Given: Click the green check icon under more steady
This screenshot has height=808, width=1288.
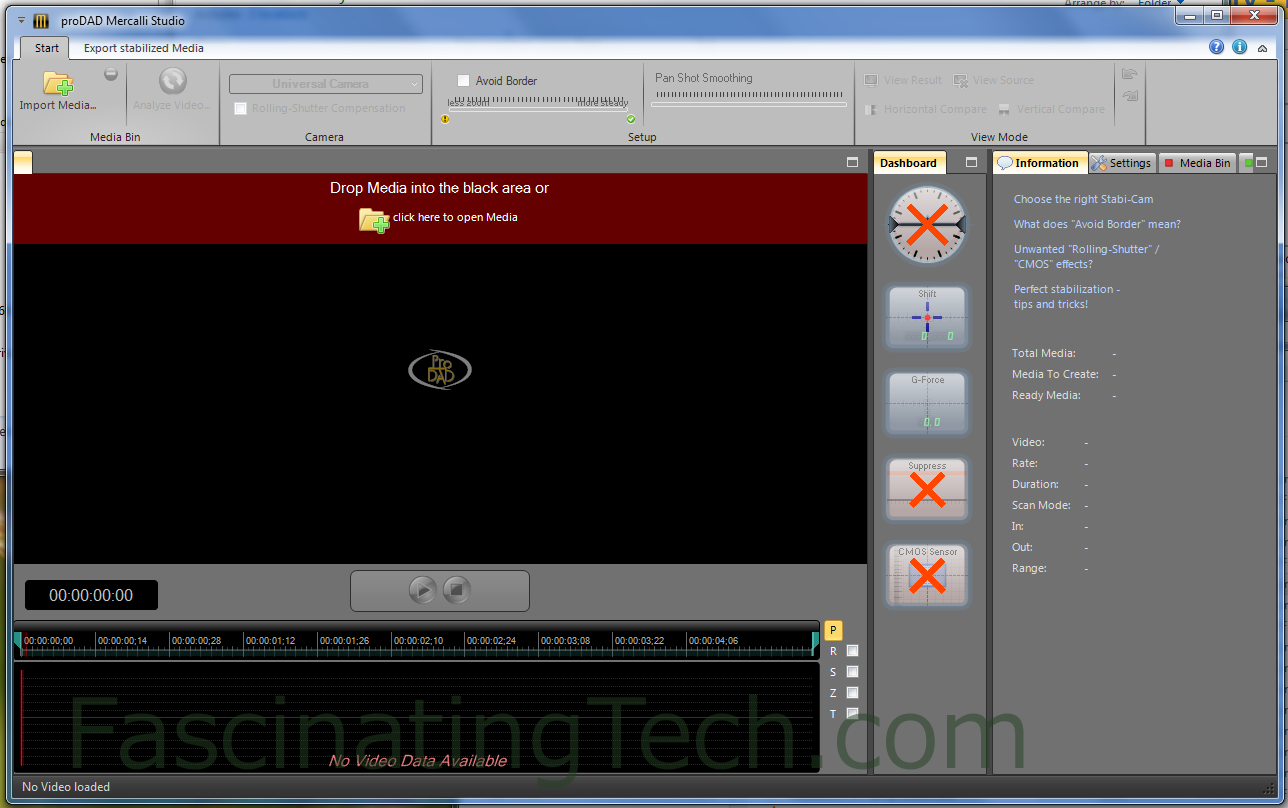Looking at the screenshot, I should click(x=631, y=119).
